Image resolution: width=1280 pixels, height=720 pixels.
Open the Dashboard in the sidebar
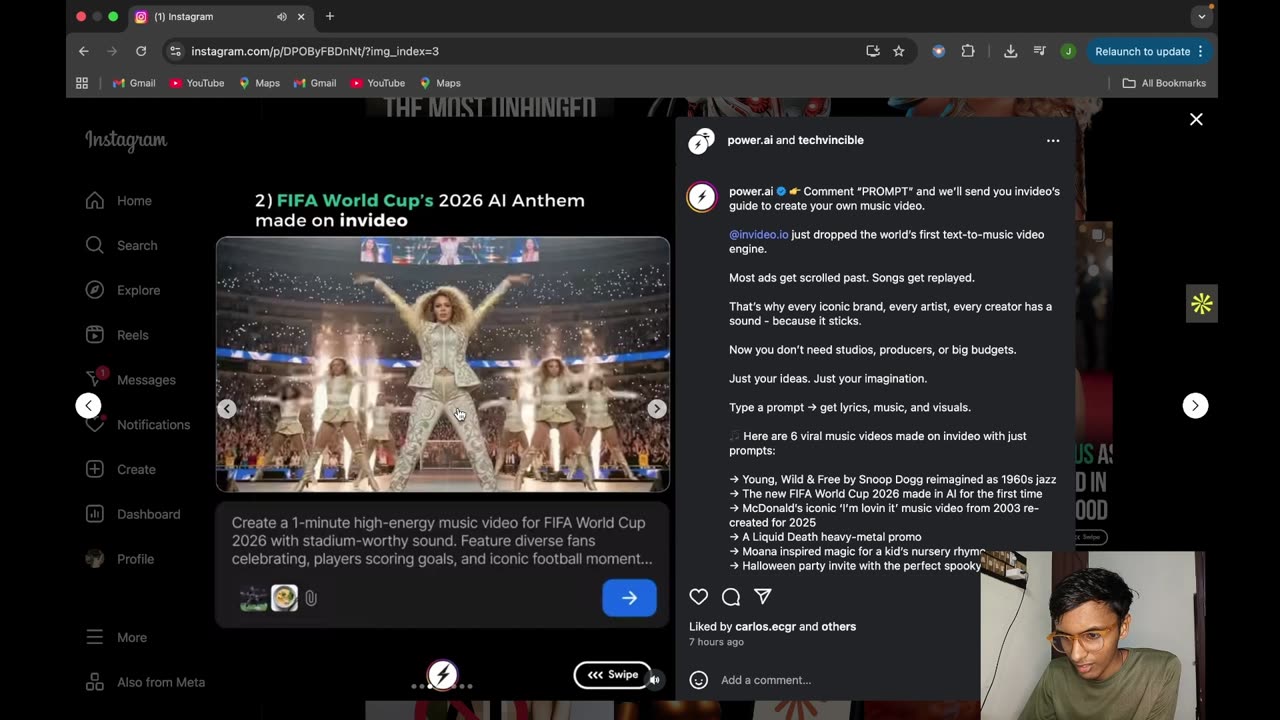click(133, 514)
